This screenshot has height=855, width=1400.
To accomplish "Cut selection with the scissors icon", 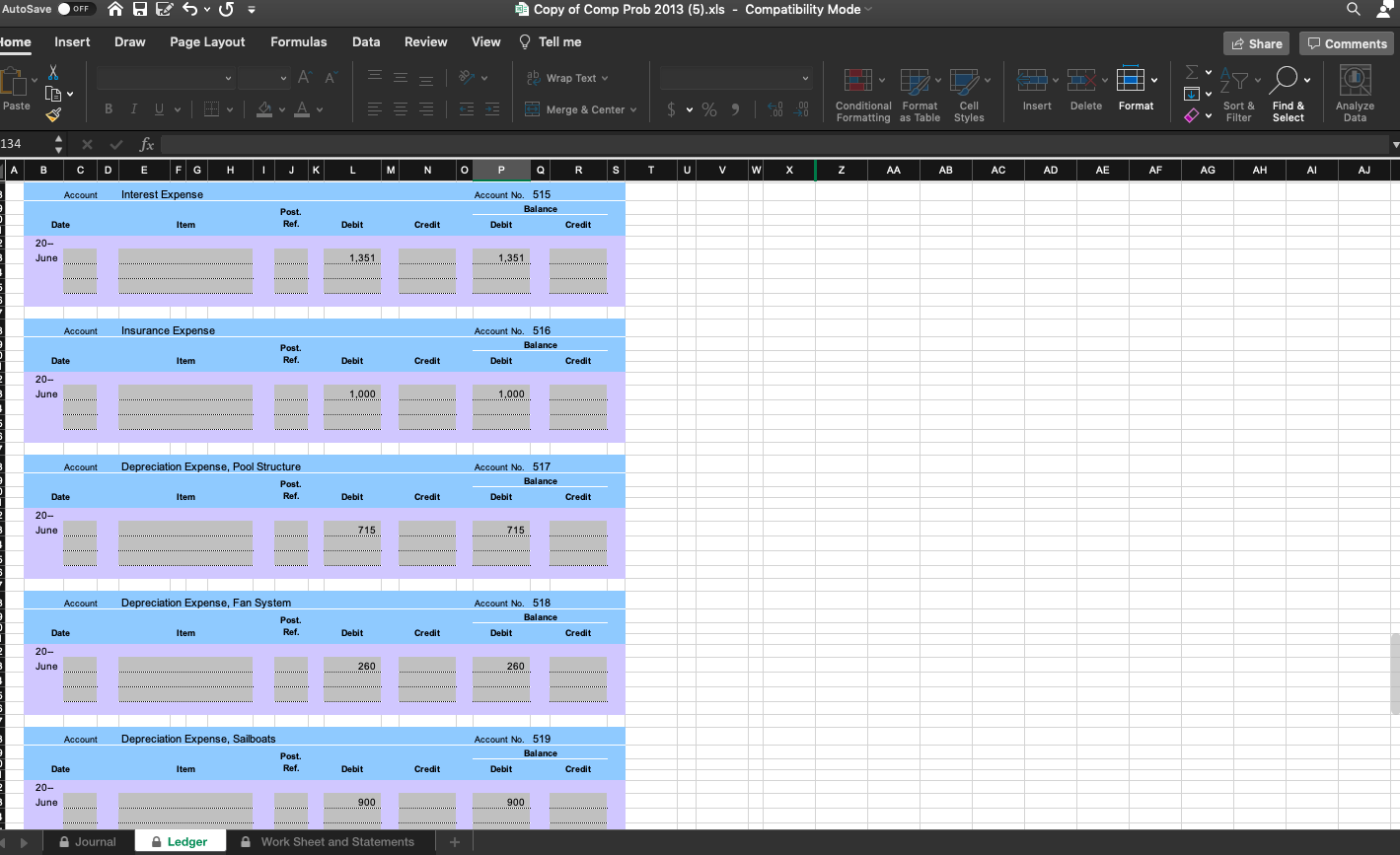I will 54,74.
